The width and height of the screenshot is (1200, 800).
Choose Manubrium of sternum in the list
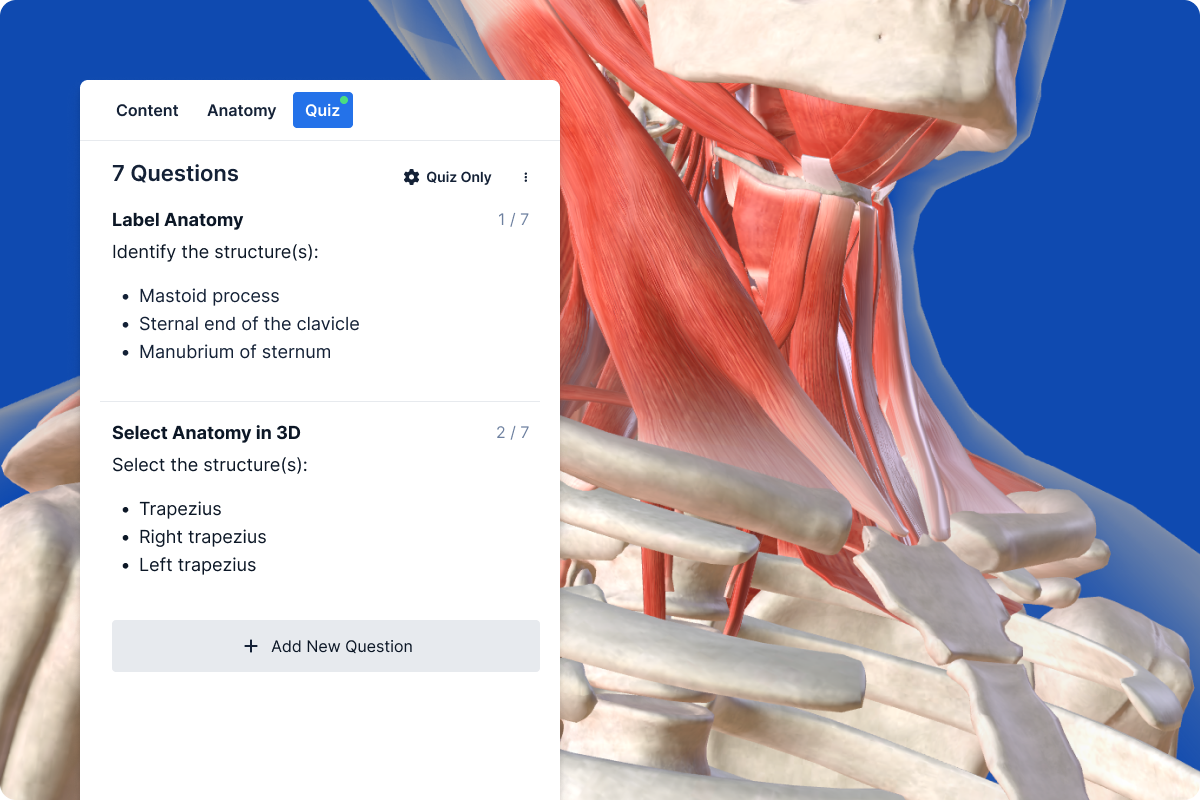[x=235, y=352]
